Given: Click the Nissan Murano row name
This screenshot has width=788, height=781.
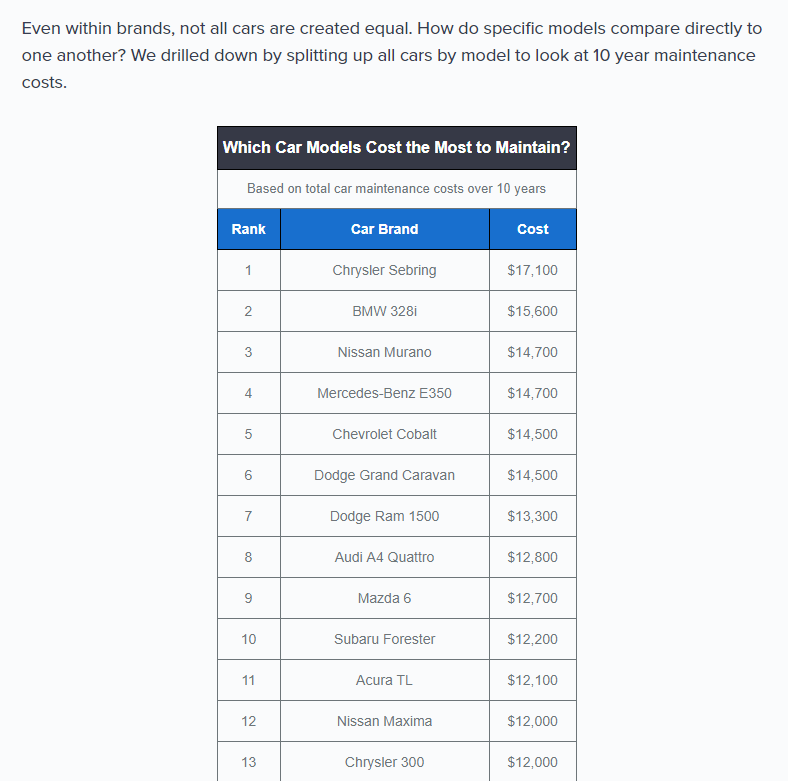Looking at the screenshot, I should (x=384, y=352).
